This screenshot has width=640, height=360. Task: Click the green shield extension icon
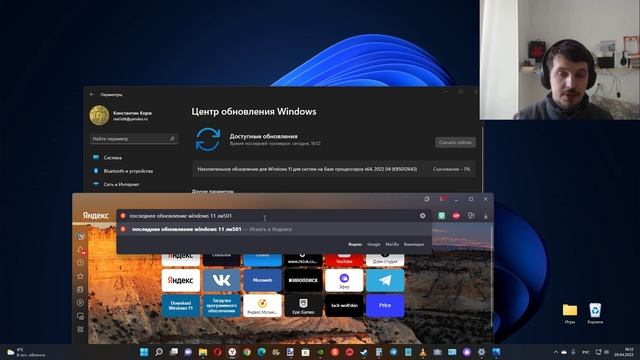click(441, 216)
